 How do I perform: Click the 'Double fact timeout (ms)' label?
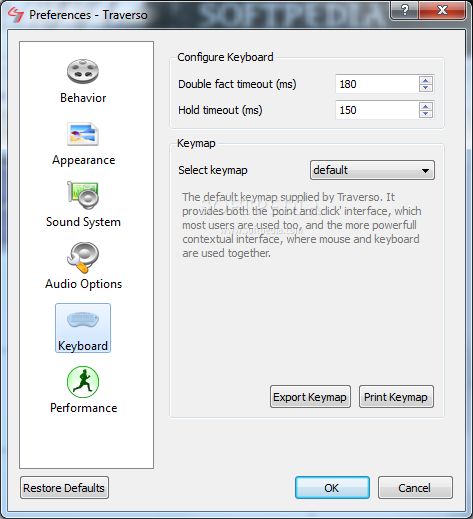pos(237,84)
